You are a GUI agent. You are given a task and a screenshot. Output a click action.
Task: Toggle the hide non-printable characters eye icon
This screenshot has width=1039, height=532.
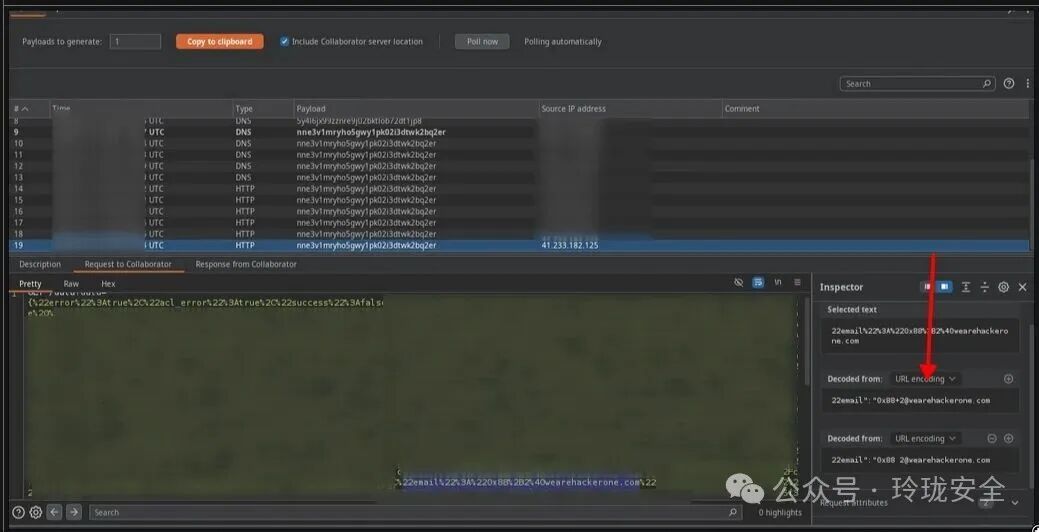coord(739,282)
